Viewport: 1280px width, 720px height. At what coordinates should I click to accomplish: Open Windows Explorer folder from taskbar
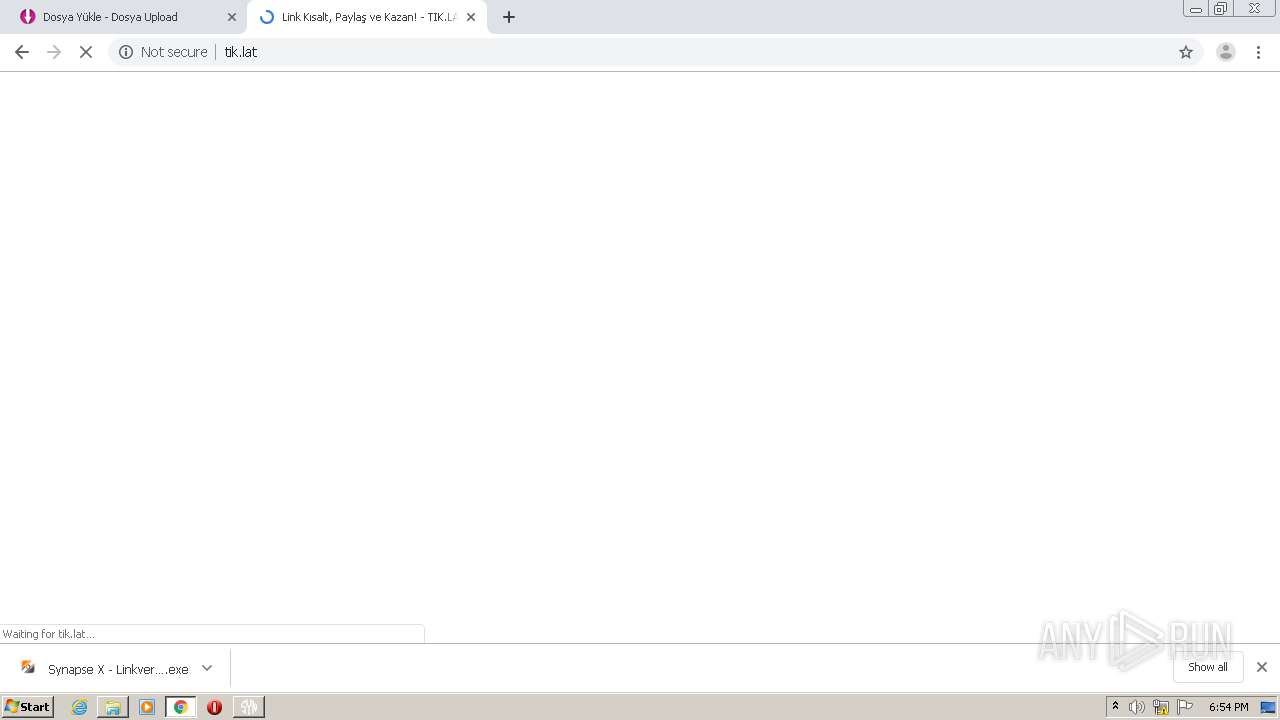pyautogui.click(x=113, y=707)
